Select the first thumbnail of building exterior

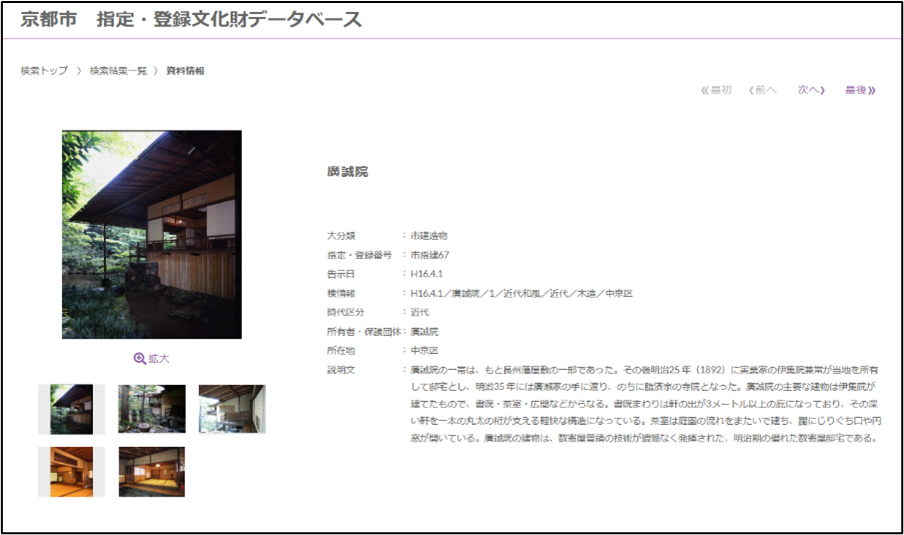pos(71,409)
